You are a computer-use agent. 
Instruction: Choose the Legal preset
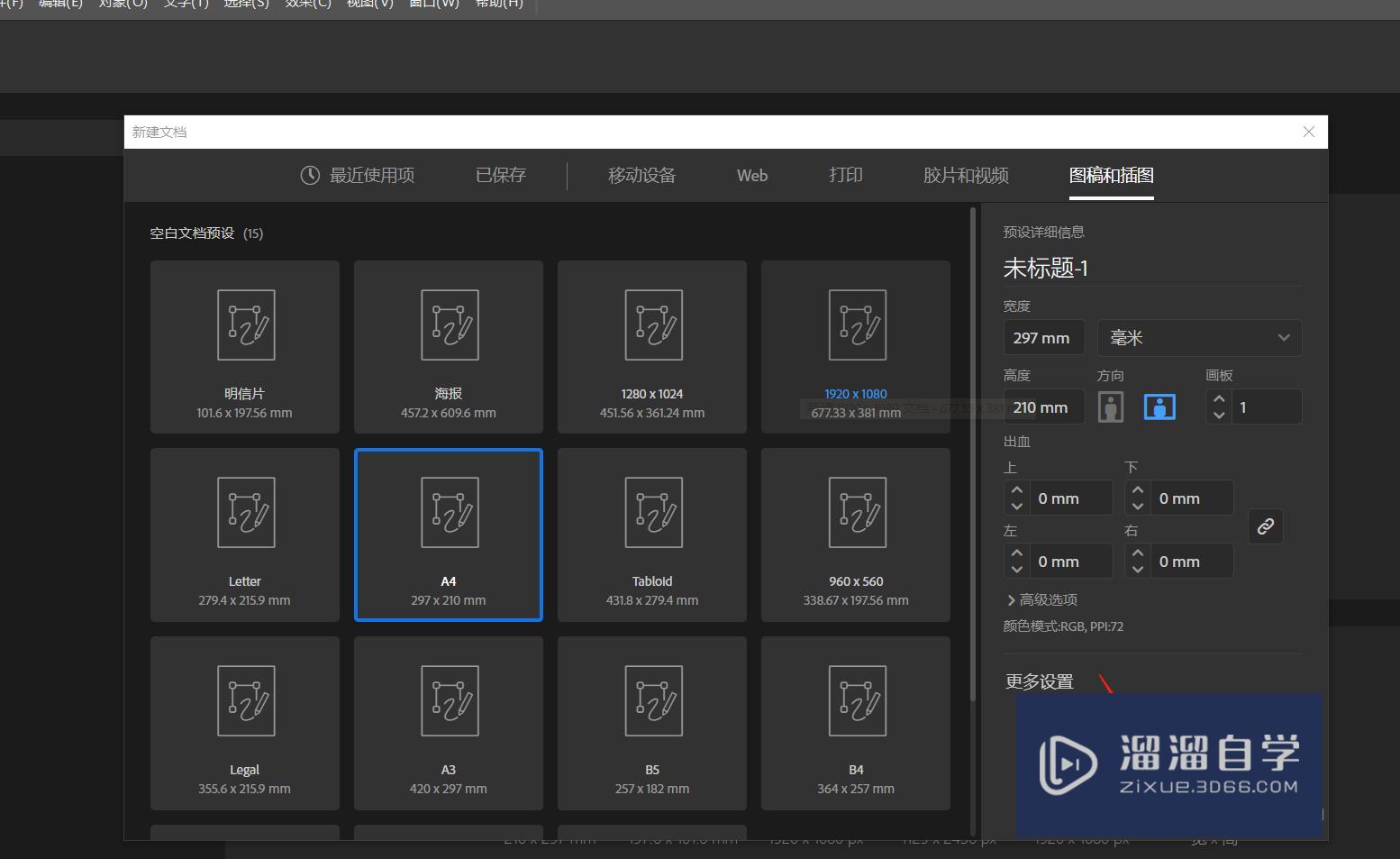click(245, 723)
